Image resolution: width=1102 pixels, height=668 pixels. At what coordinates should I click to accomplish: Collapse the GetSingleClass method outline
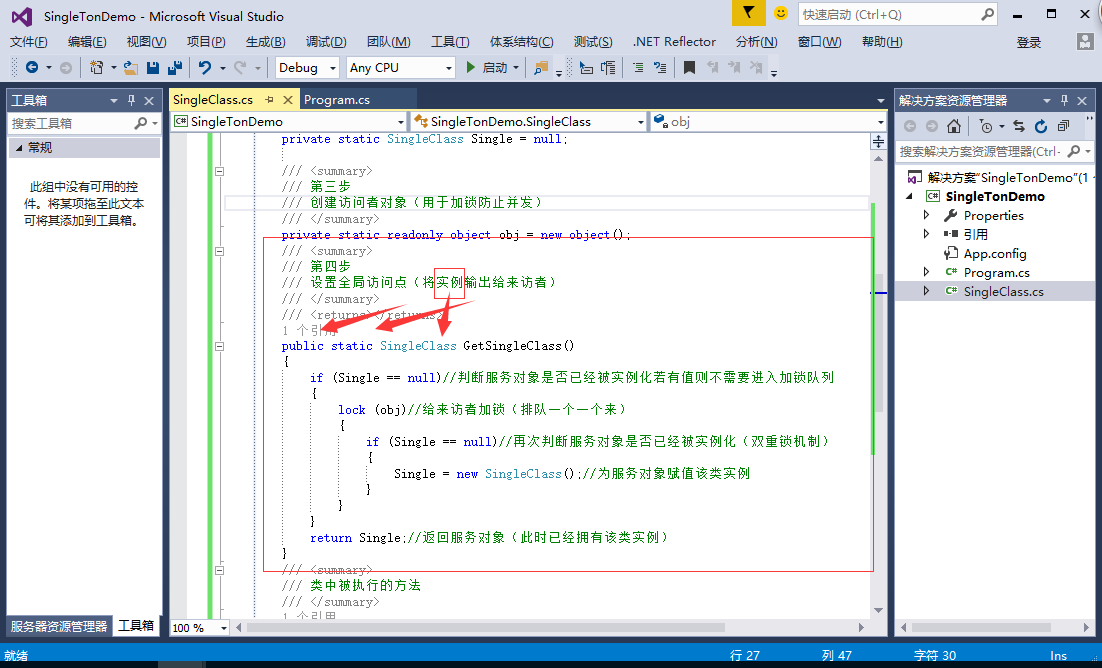click(x=219, y=346)
